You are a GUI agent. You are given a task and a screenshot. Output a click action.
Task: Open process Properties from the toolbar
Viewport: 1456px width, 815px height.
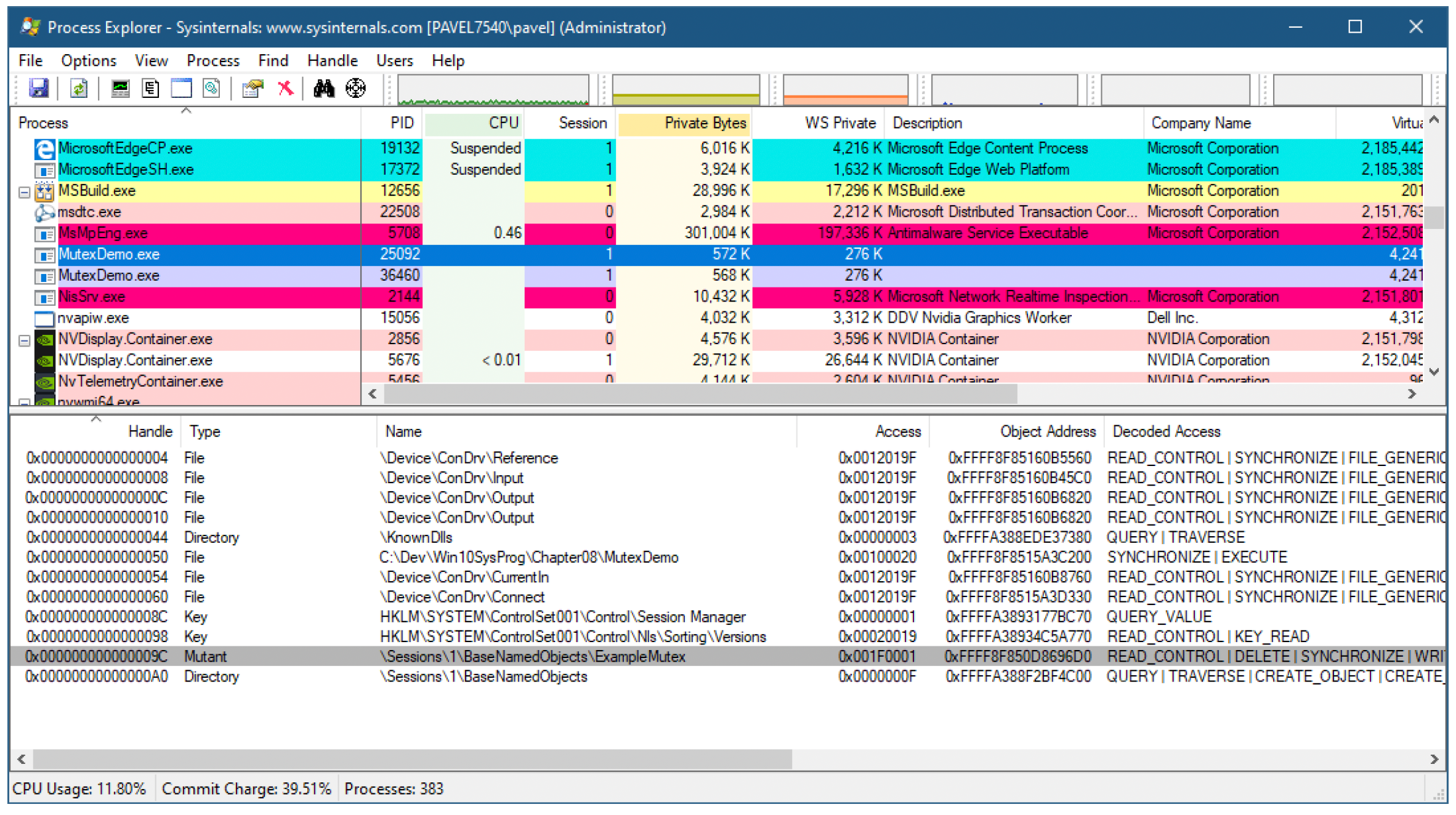point(253,89)
